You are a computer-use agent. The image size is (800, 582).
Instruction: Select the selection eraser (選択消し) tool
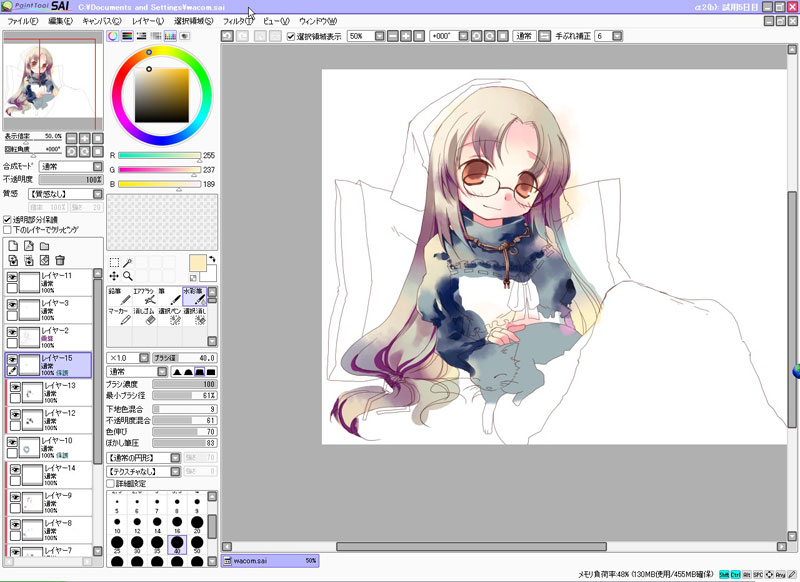point(194,316)
